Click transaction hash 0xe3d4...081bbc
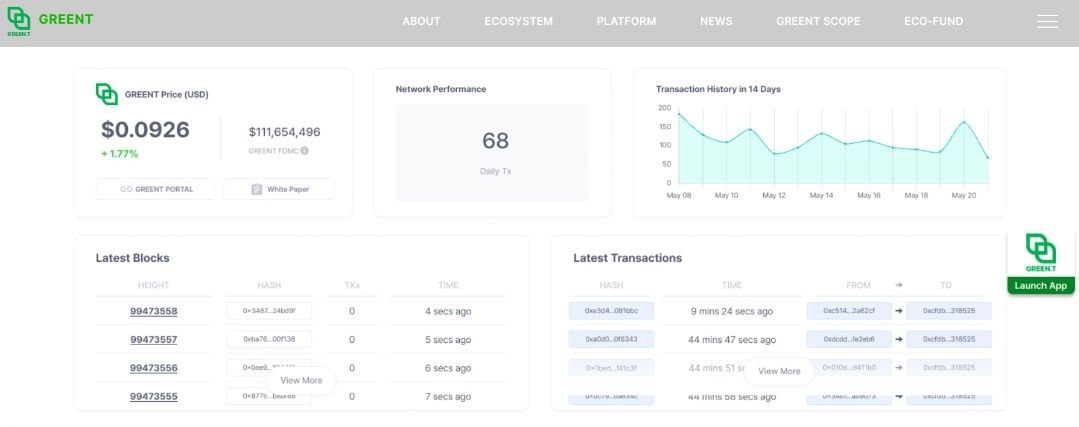Screen dimensions: 1079x427 click(x=611, y=311)
